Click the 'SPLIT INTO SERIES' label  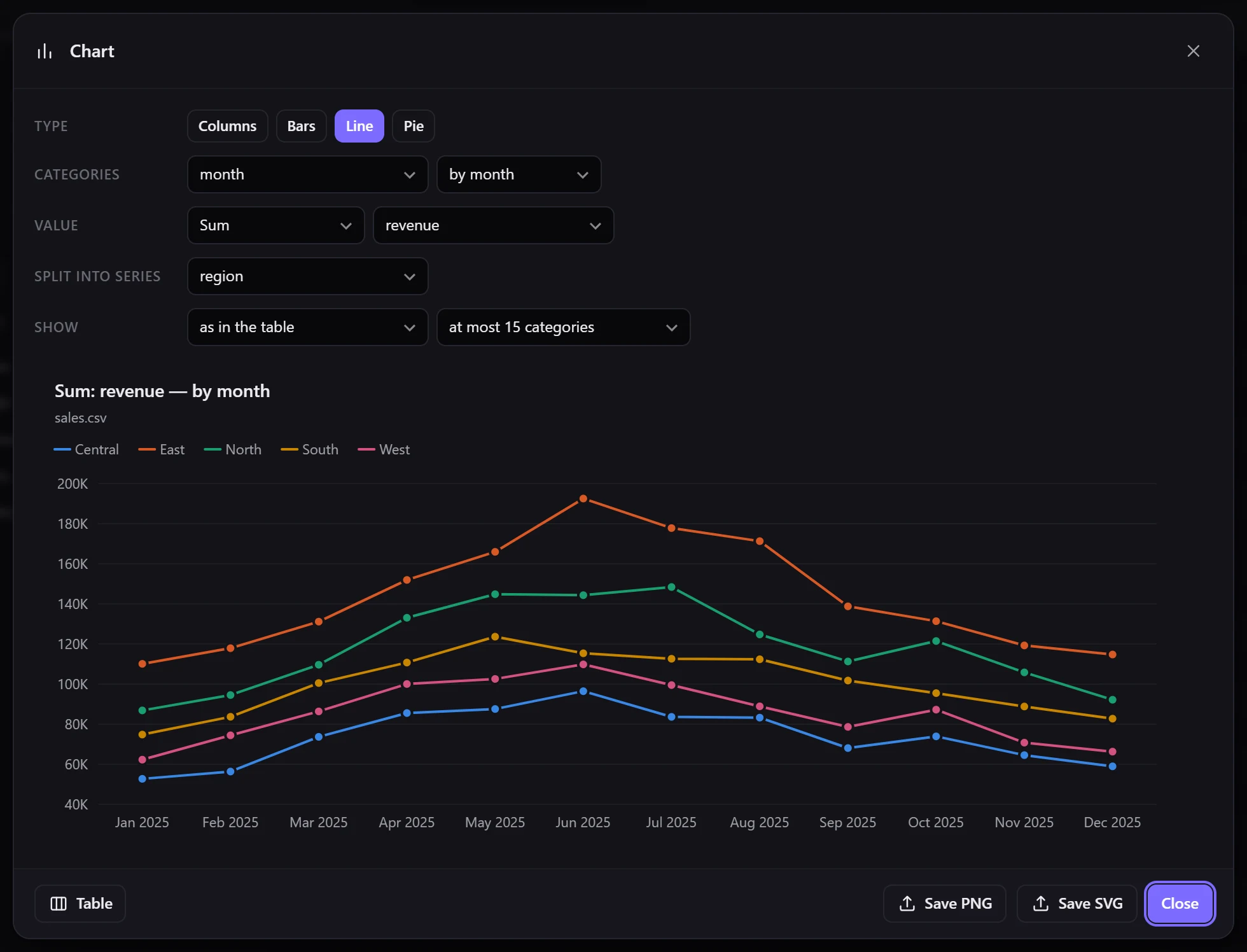[x=97, y=276]
